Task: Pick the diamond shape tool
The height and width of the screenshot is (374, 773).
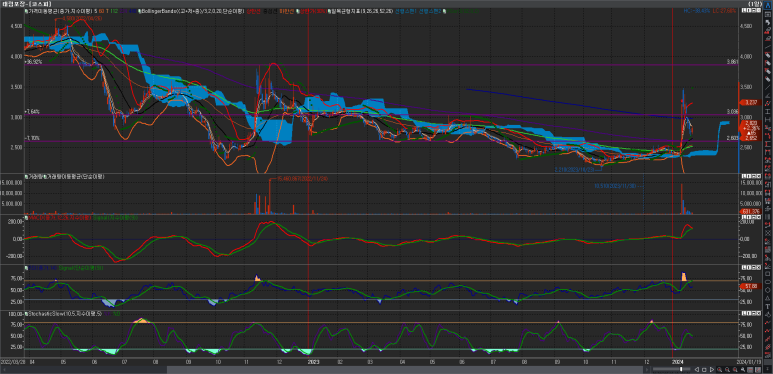Action: (768, 314)
